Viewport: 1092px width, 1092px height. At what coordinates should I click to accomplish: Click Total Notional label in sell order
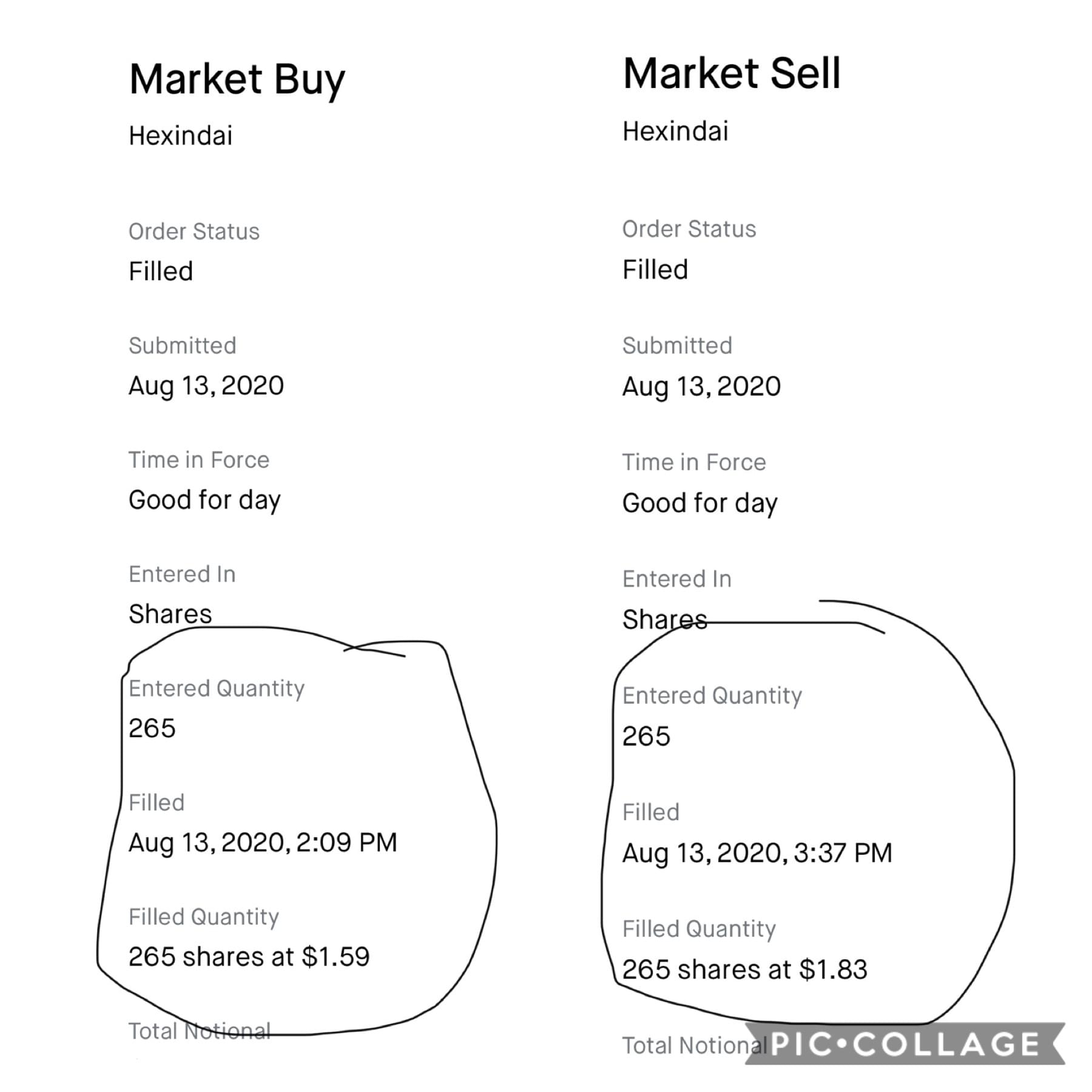tap(692, 1045)
